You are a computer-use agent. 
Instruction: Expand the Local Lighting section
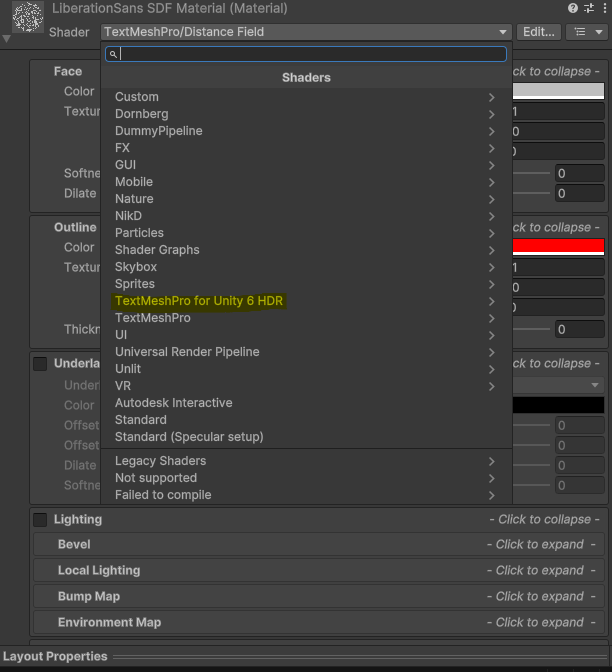click(319, 571)
